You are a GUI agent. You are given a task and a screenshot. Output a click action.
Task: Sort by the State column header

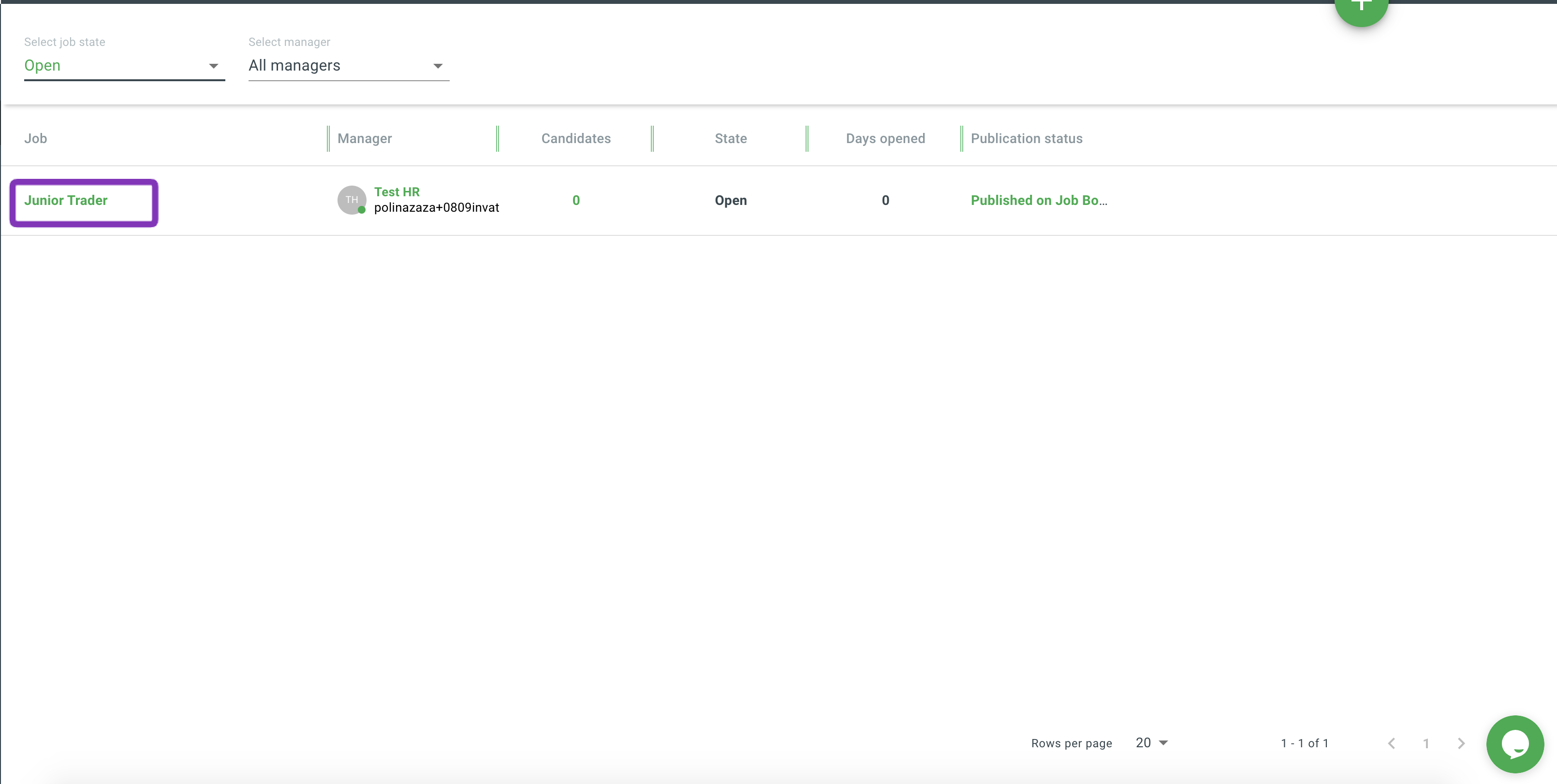tap(730, 138)
